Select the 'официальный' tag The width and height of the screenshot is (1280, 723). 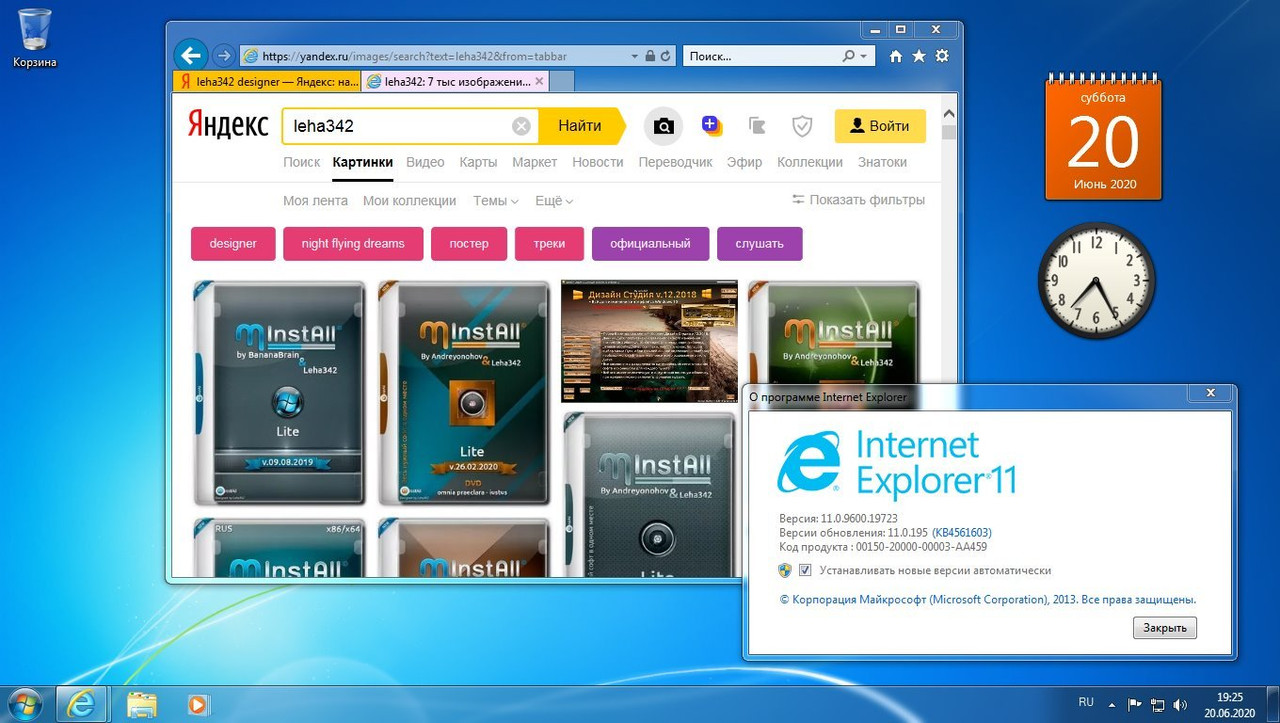650,244
